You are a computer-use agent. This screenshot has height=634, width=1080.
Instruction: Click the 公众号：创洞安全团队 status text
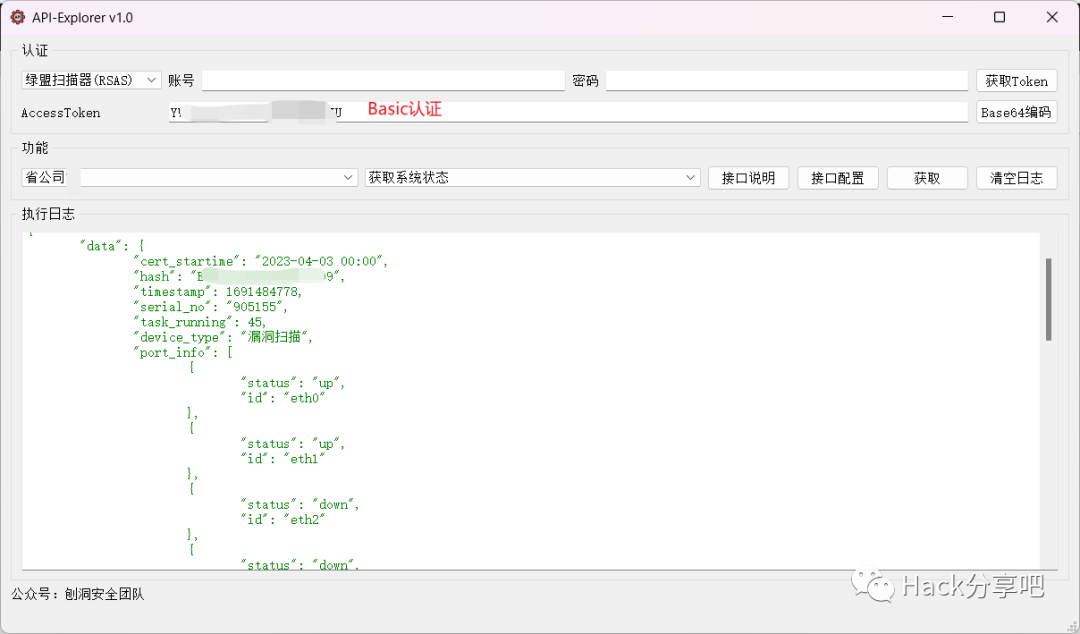(x=78, y=594)
